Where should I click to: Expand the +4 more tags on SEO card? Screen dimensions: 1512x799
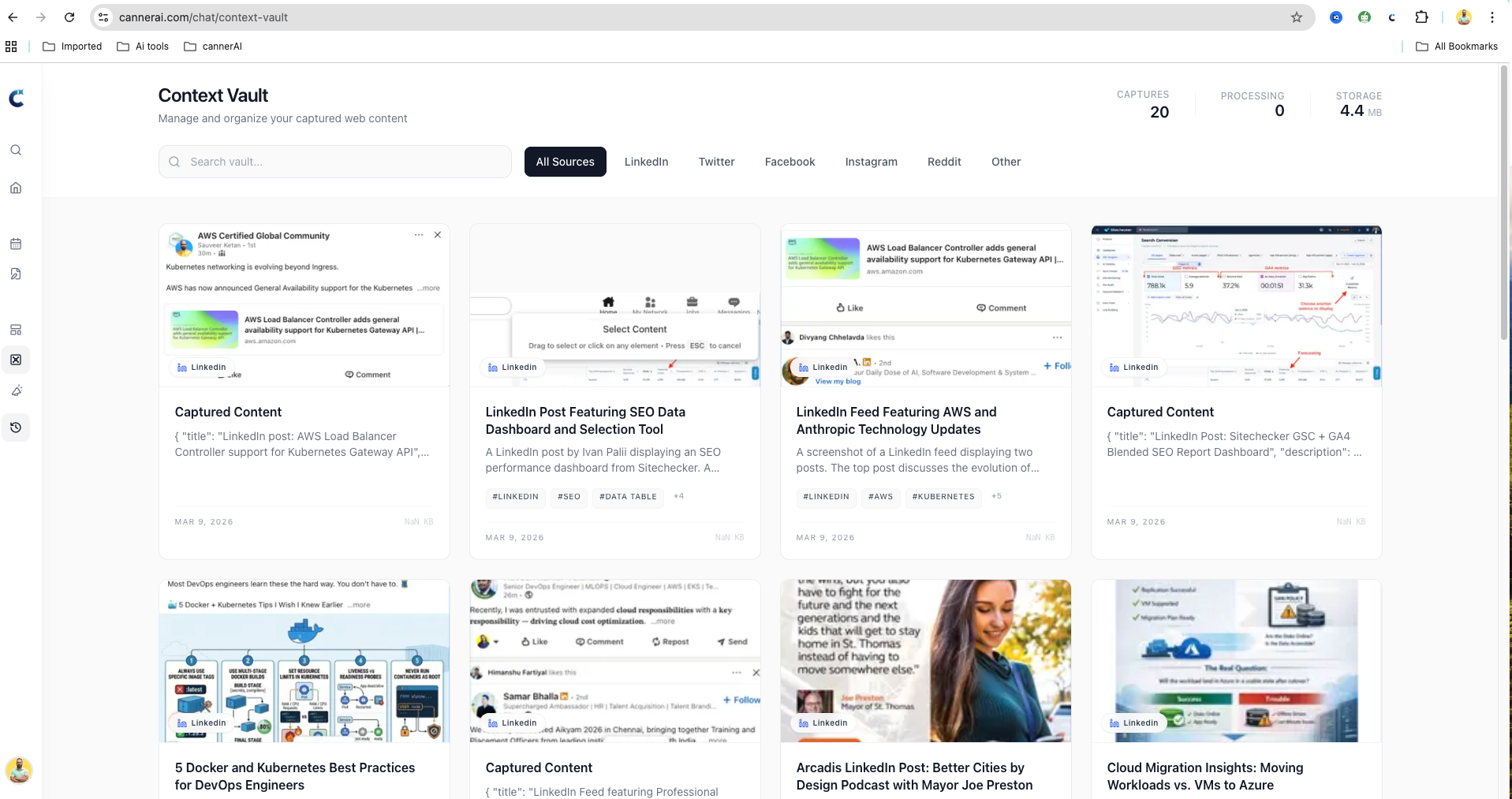[x=678, y=496]
